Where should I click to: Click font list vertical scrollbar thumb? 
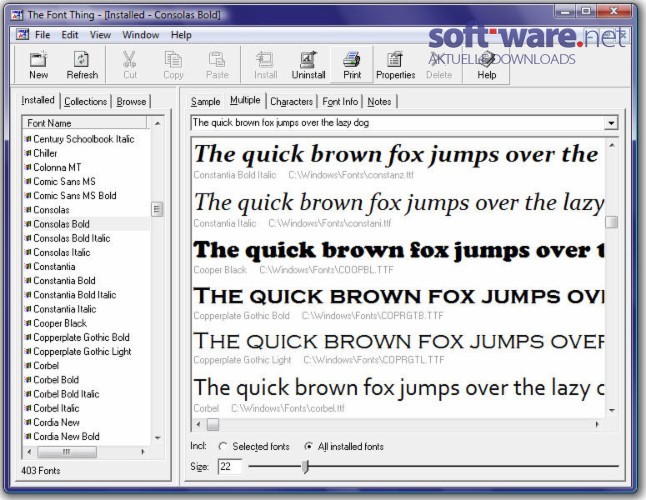coord(157,209)
